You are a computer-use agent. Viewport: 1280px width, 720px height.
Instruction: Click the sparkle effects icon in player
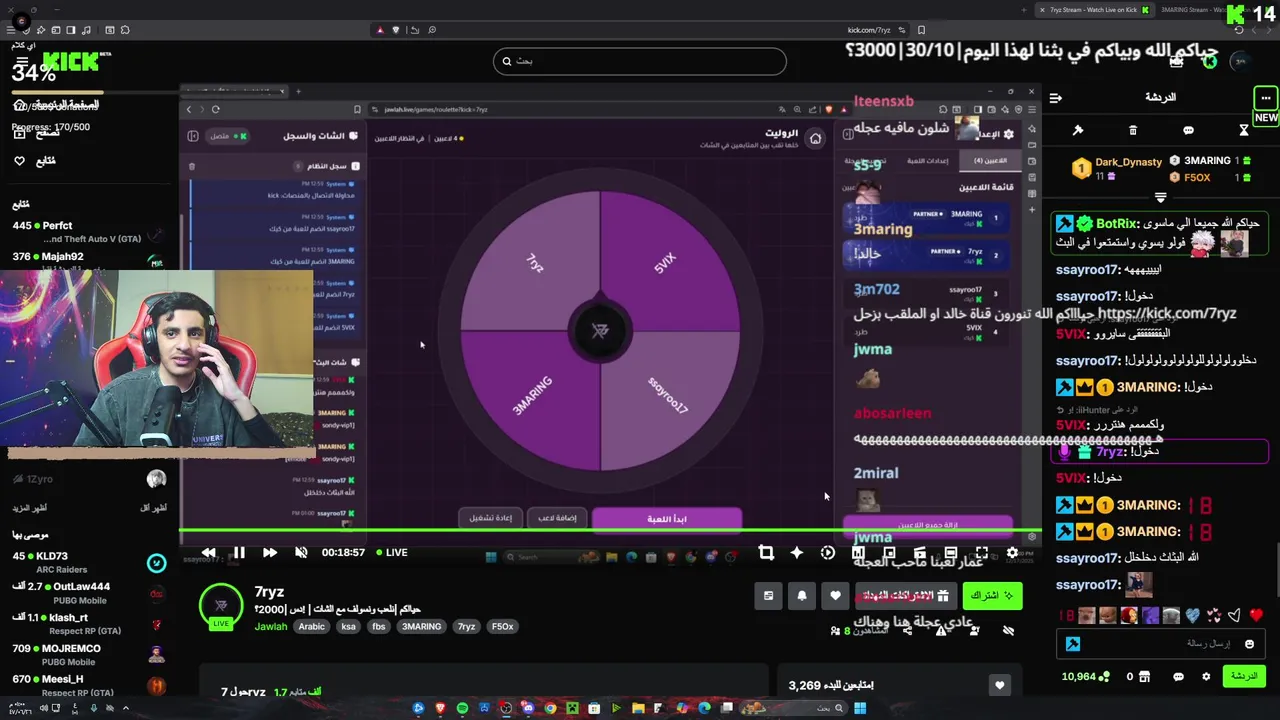coord(797,552)
